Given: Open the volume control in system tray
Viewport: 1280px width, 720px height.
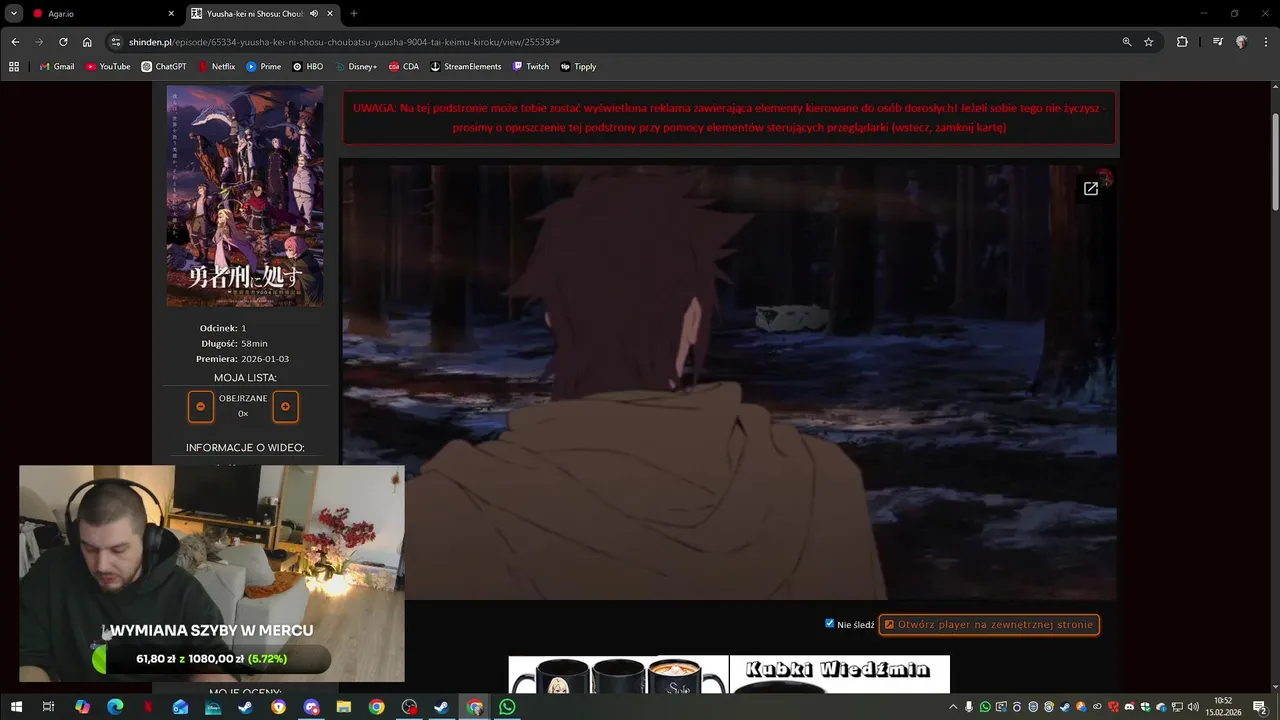Looking at the screenshot, I should click(x=1193, y=707).
